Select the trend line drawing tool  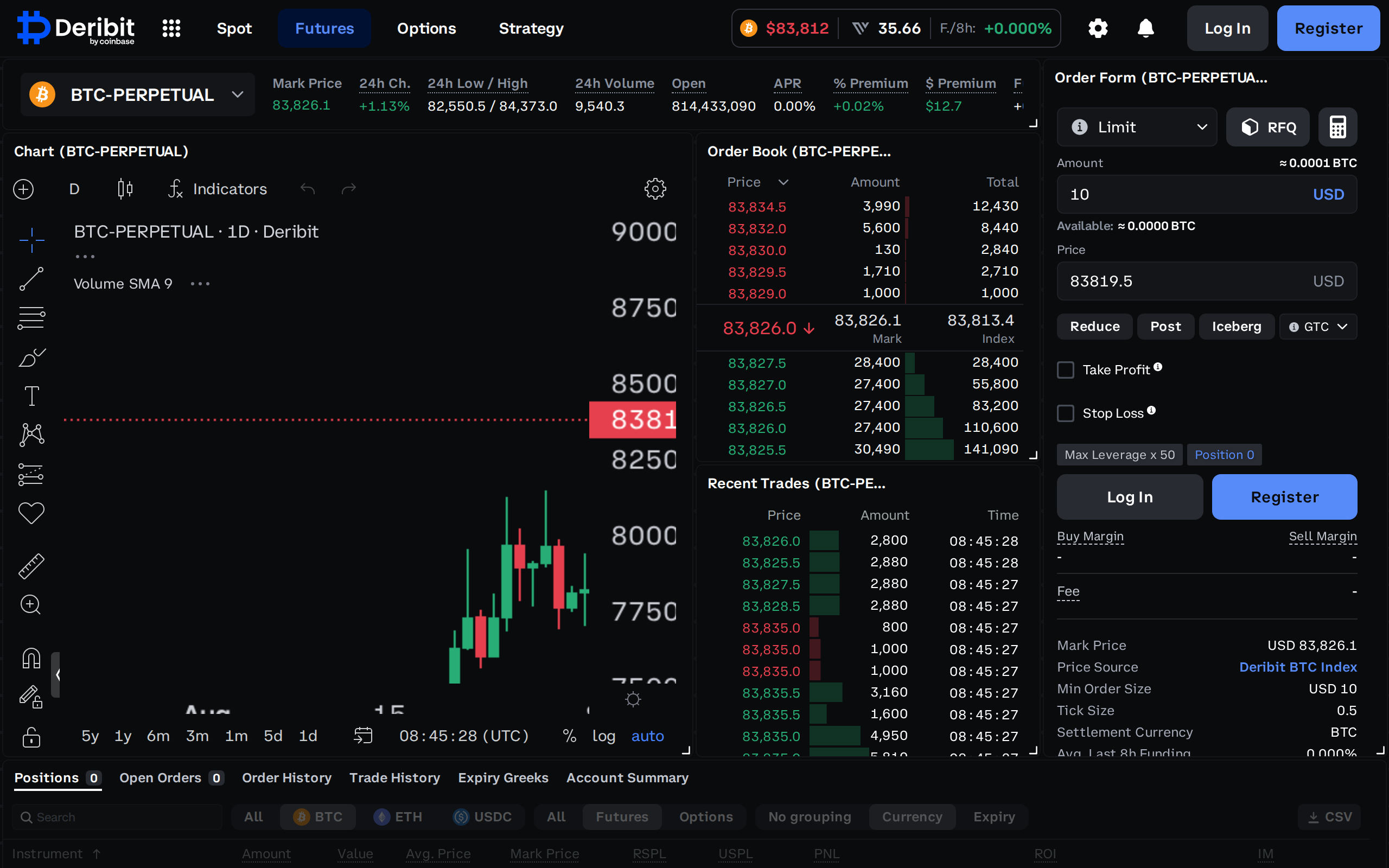click(x=31, y=279)
